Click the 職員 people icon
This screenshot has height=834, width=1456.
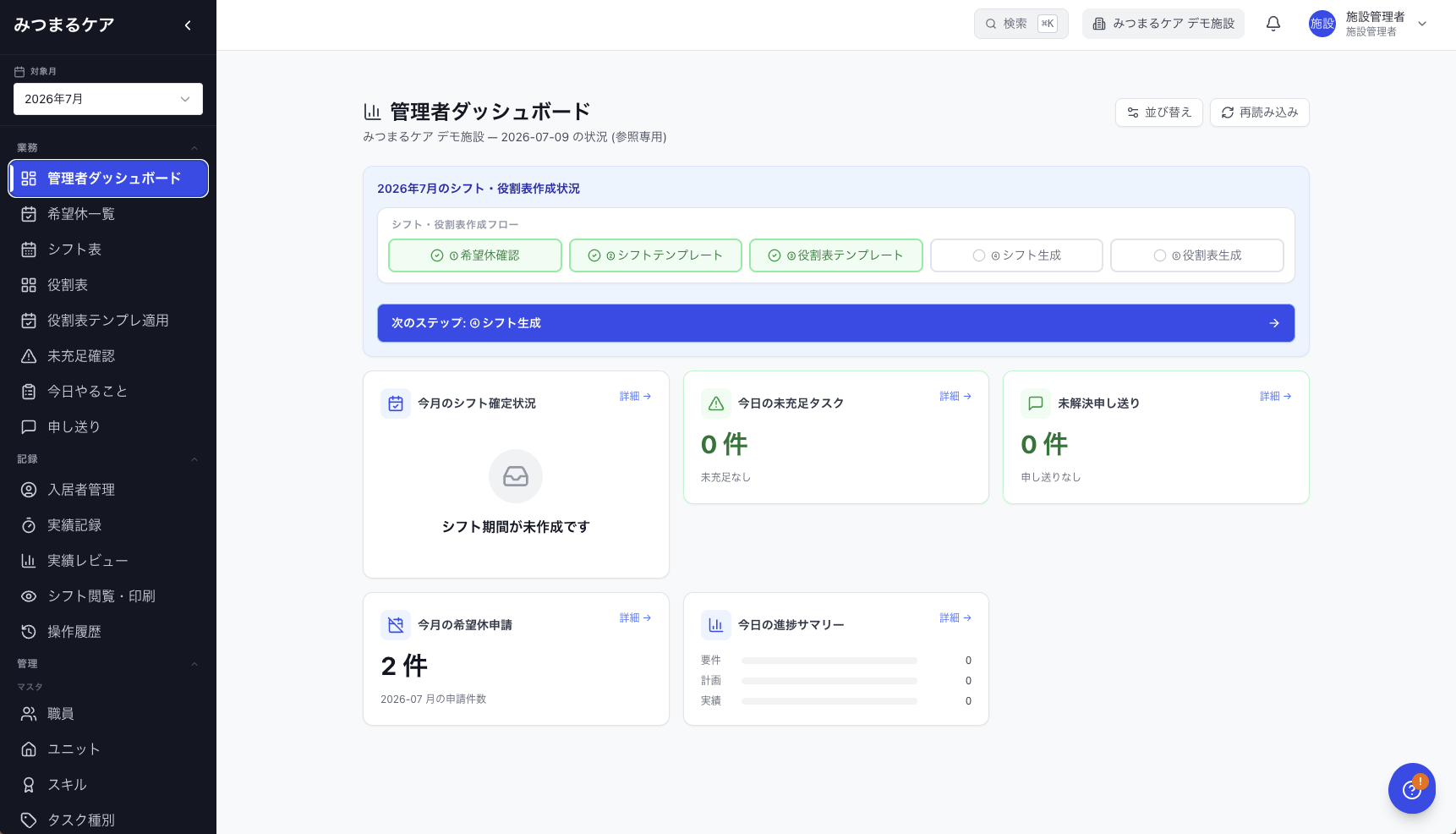pyautogui.click(x=29, y=714)
